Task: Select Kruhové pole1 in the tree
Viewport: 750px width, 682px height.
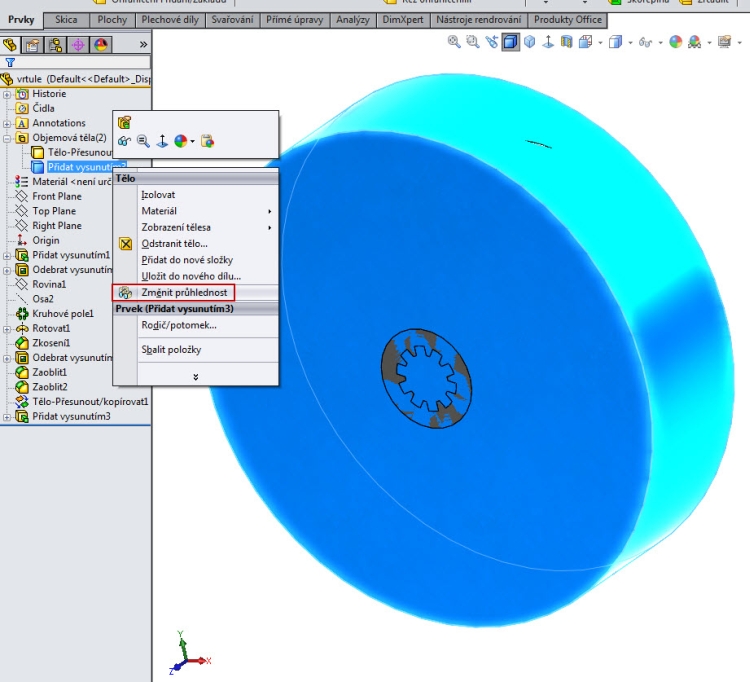Action: tap(63, 314)
